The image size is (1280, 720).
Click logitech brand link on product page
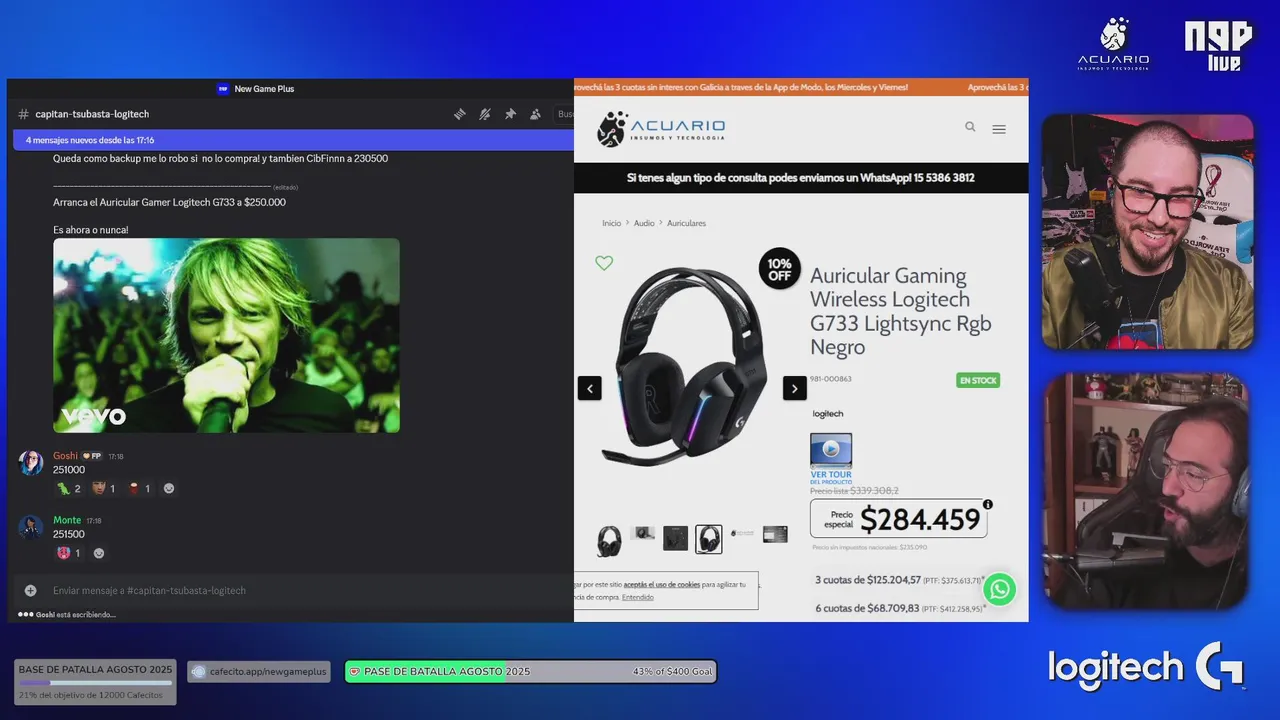[x=828, y=414]
